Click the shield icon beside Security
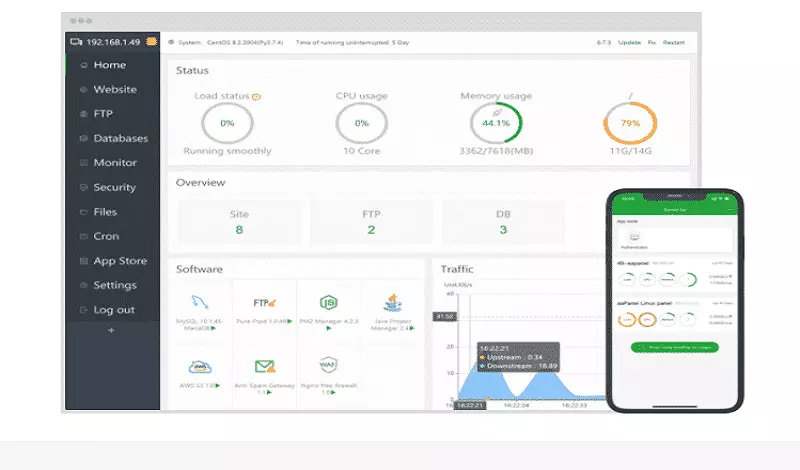Screen dimensions: 800x470 pyautogui.click(x=84, y=187)
